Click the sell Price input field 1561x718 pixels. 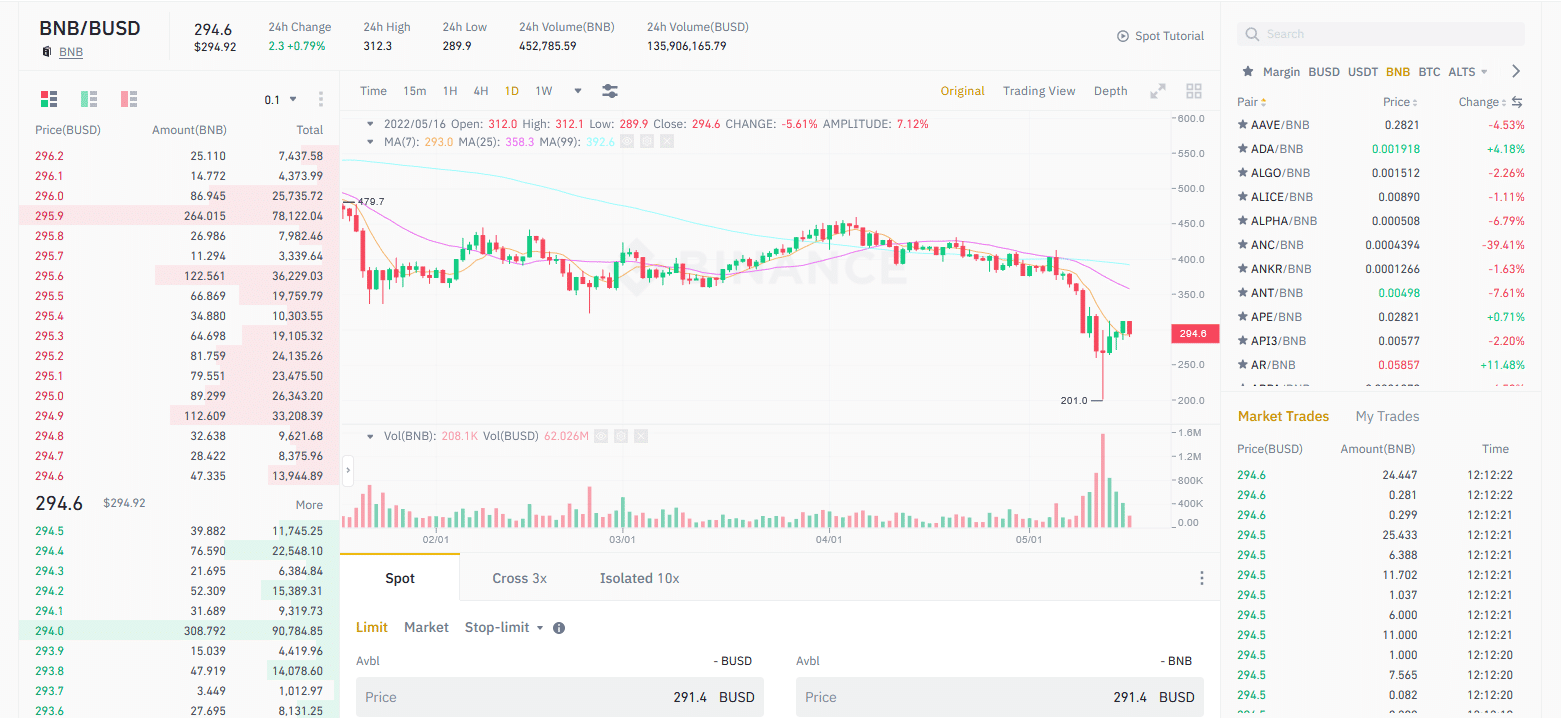(1000, 697)
